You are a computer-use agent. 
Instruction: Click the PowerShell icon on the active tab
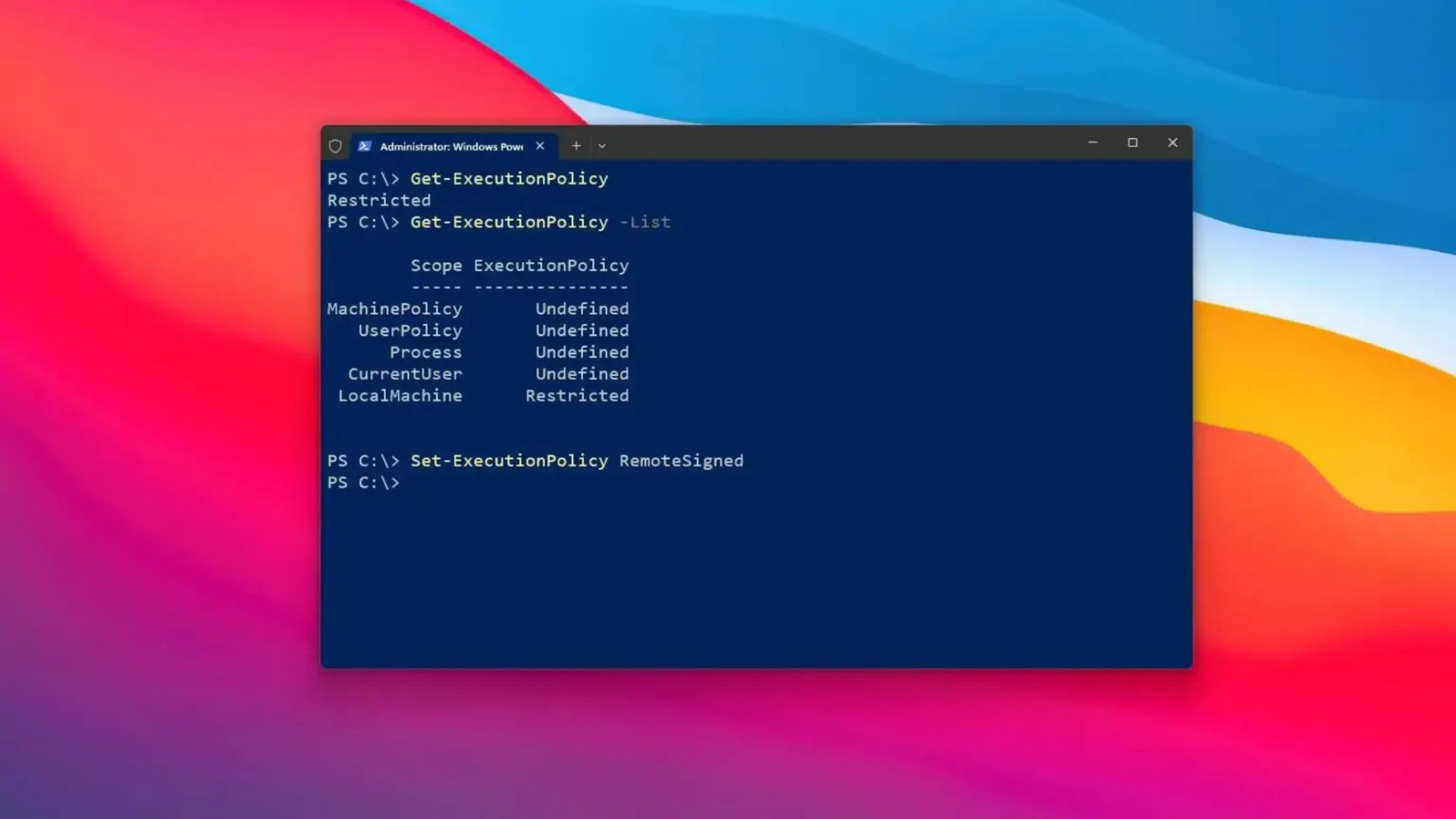tap(365, 146)
